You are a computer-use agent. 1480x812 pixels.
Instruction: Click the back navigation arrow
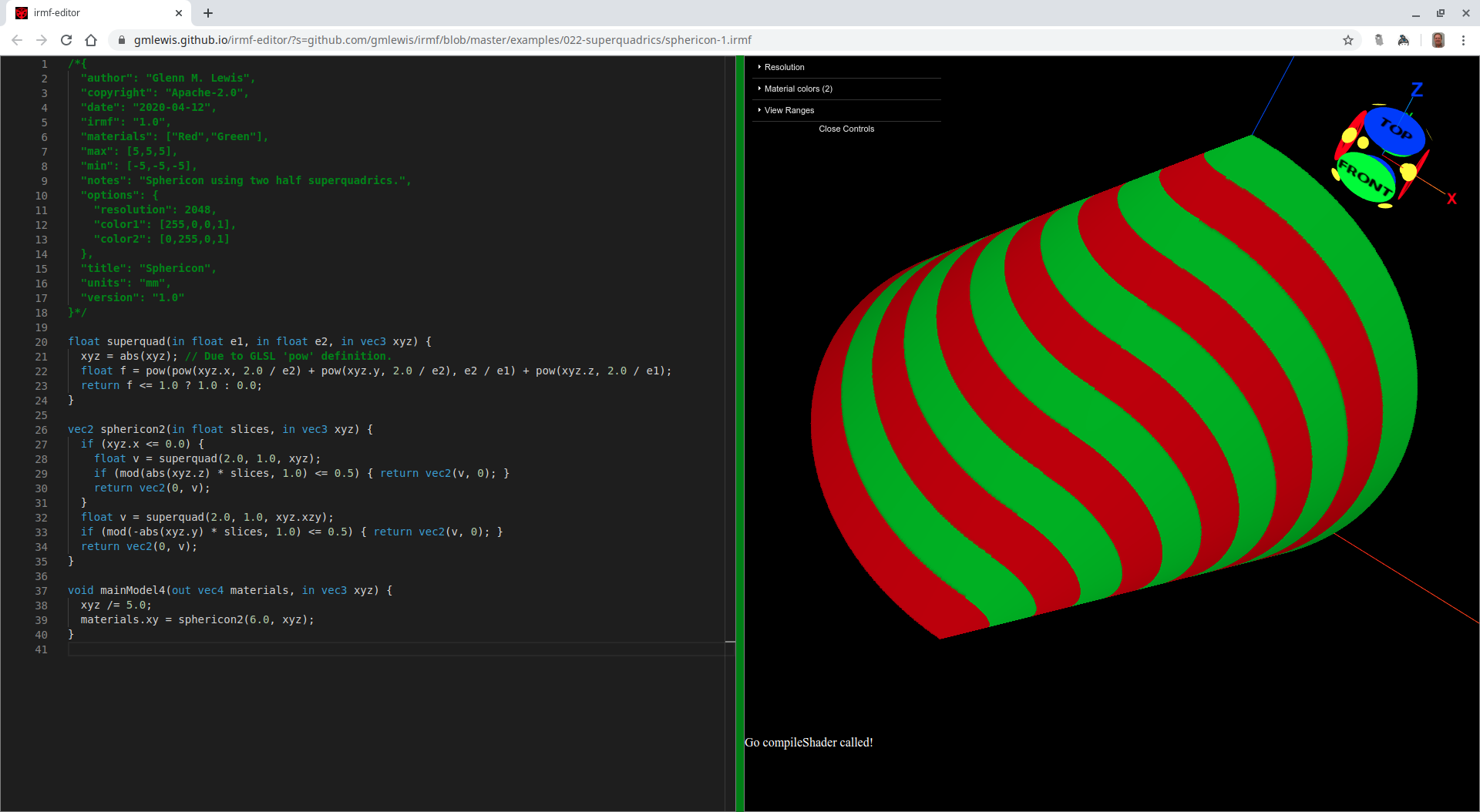pos(17,40)
